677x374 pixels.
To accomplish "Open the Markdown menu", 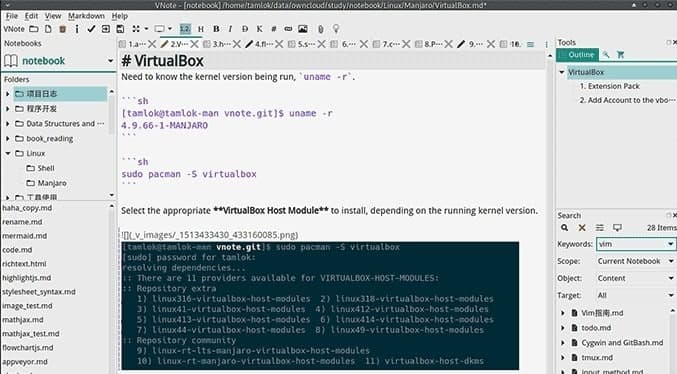I will pos(86,16).
